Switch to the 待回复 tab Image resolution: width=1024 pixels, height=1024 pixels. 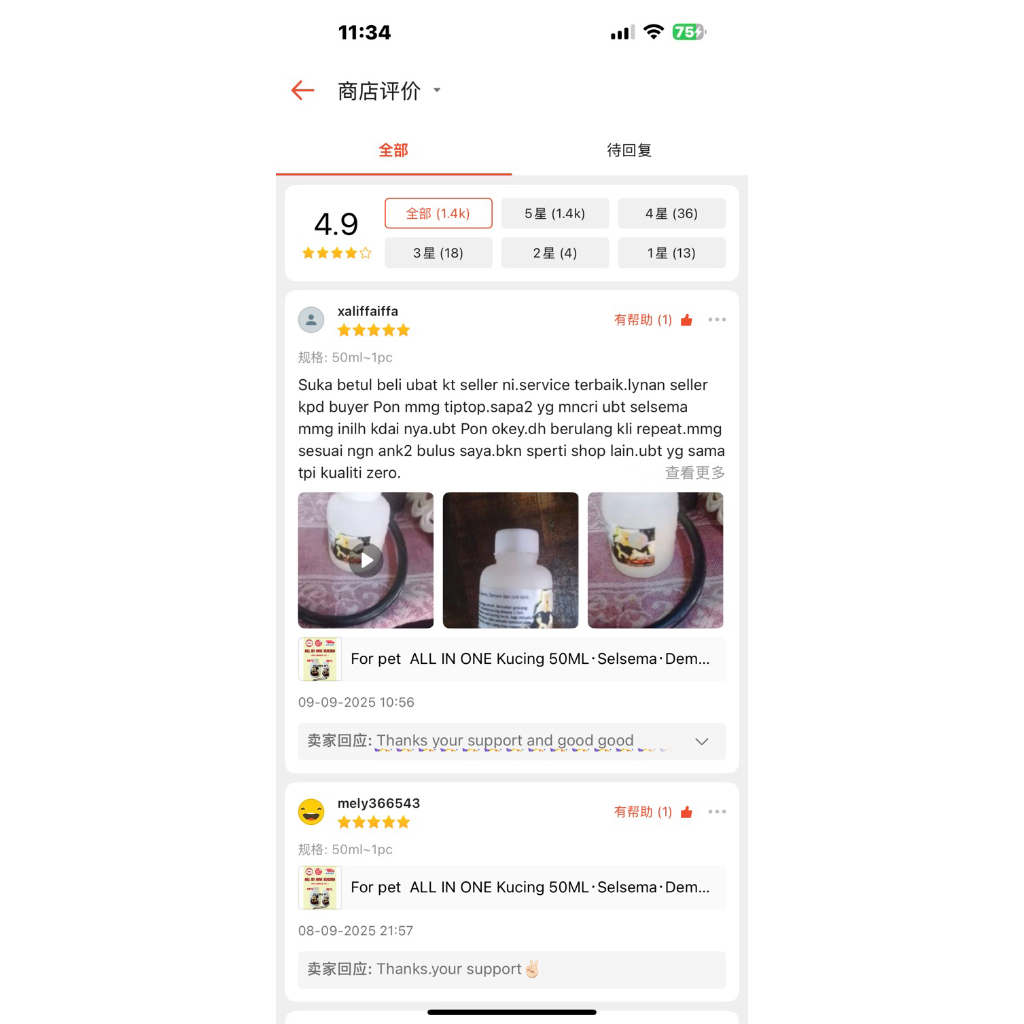(x=629, y=150)
